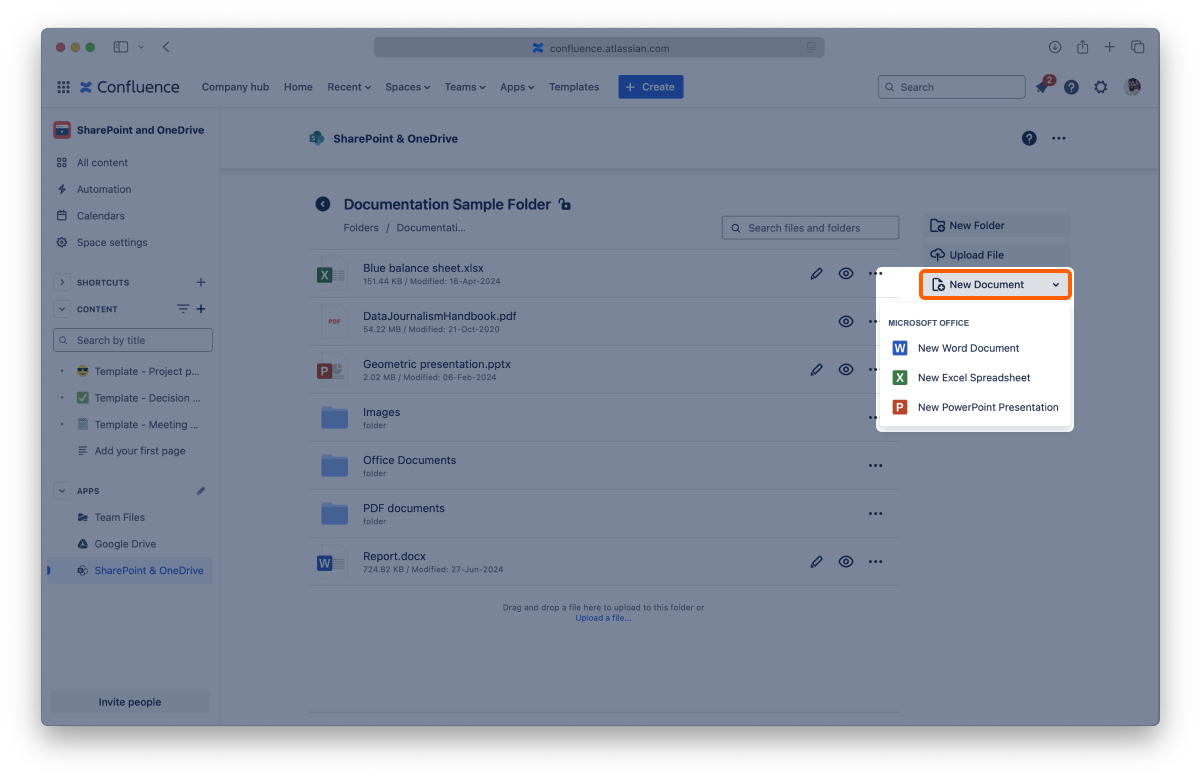The image size is (1200, 781).
Task: Click the Upload a file link
Action: (603, 618)
